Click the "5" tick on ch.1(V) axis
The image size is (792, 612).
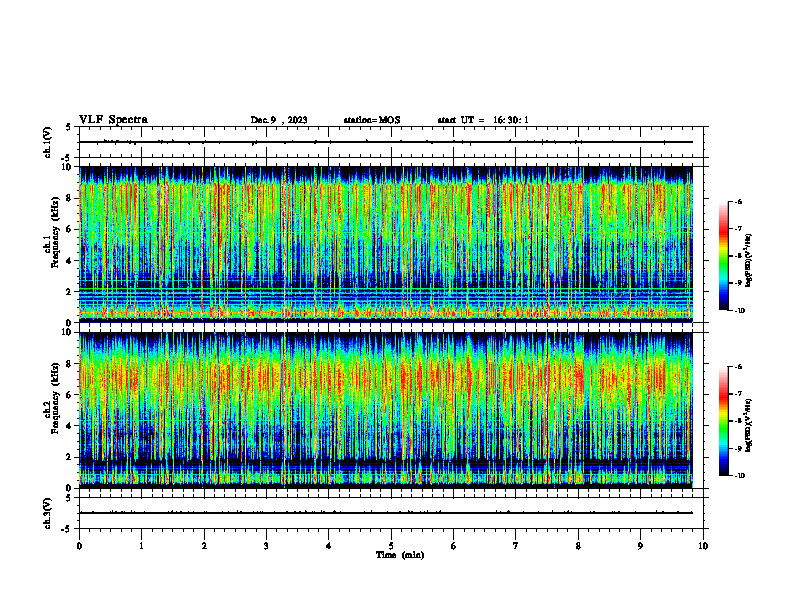pyautogui.click(x=69, y=127)
